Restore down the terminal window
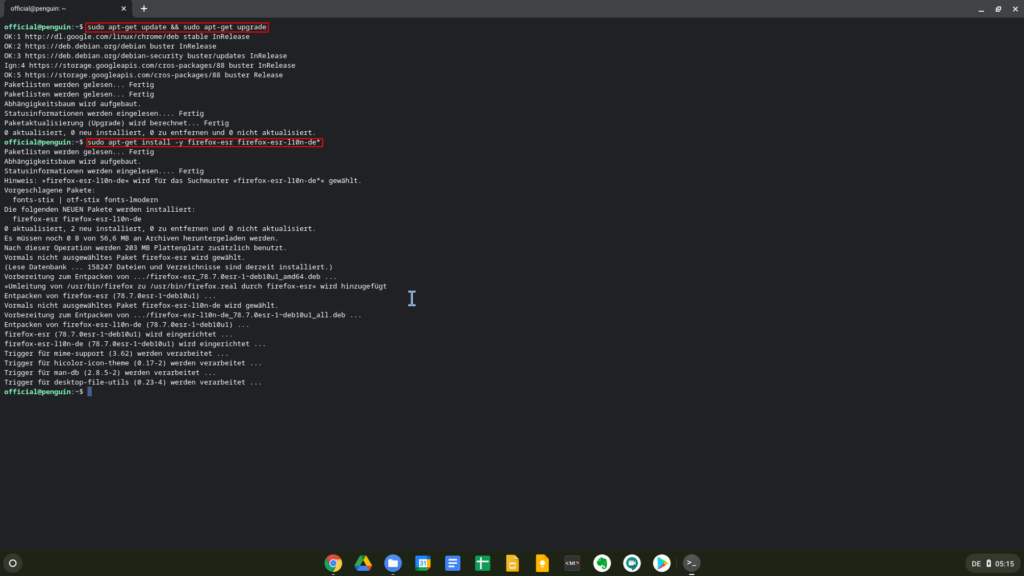Image resolution: width=1024 pixels, height=576 pixels. click(998, 9)
